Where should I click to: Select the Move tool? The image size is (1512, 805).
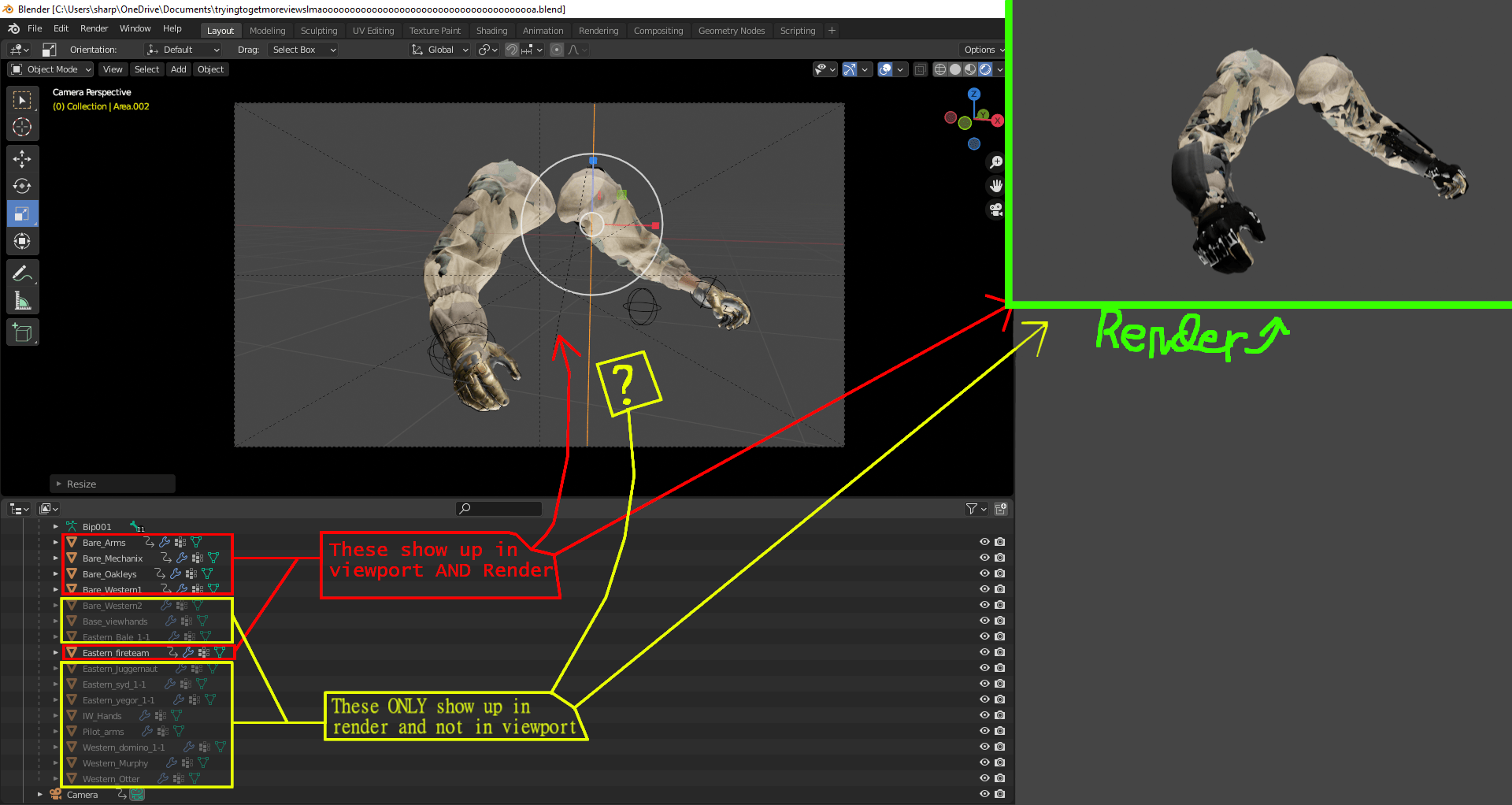pos(22,158)
